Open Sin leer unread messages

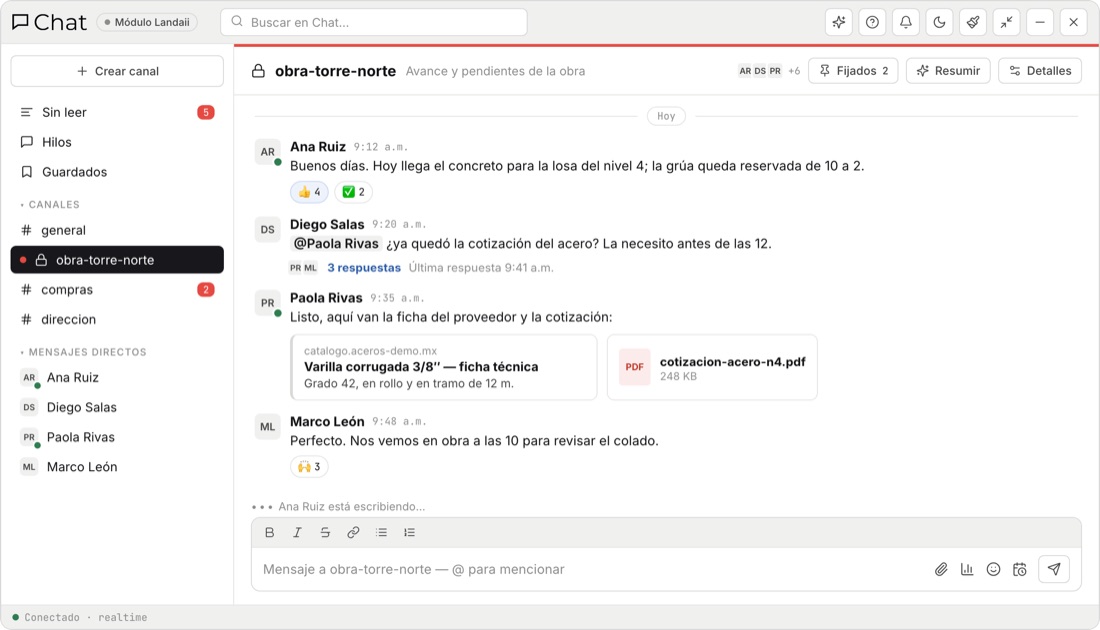(117, 112)
